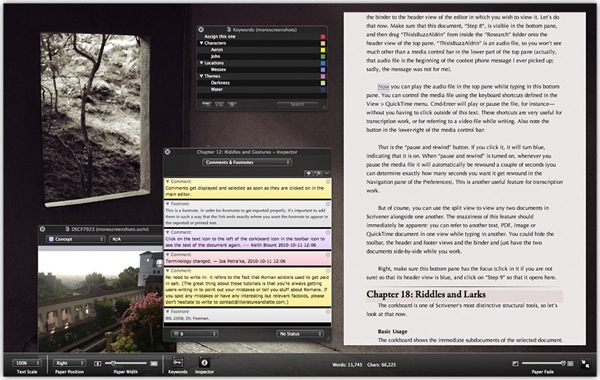Exit full screen with the arrows icon
The height and width of the screenshot is (380, 600).
(585, 364)
